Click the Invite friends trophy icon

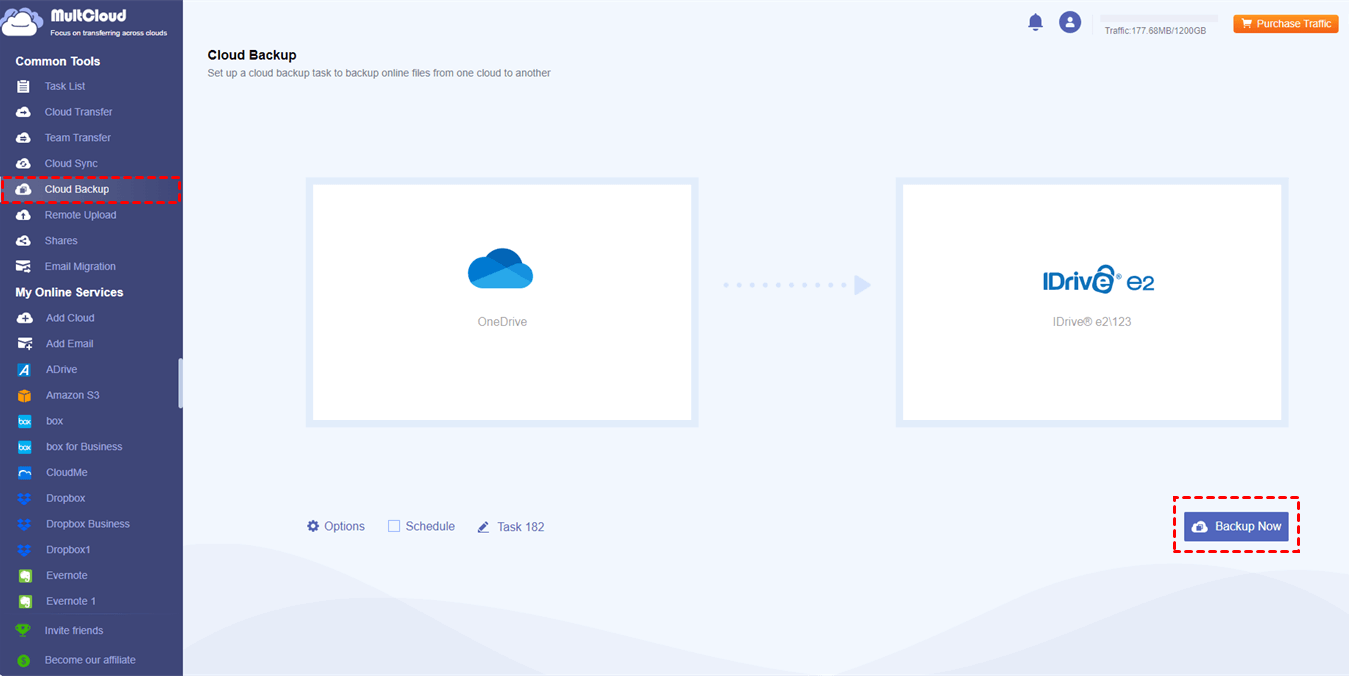(x=23, y=631)
